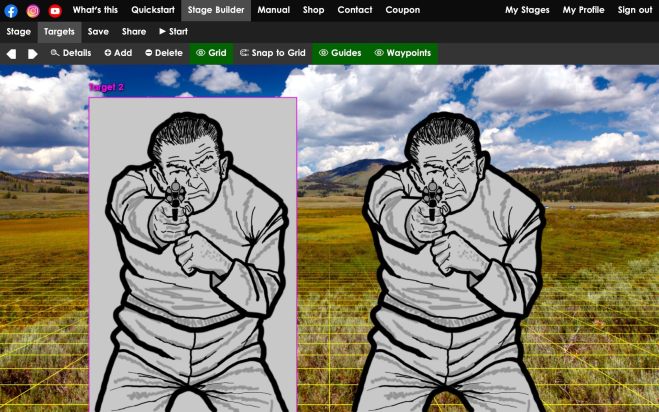Go to My Stages

click(526, 10)
